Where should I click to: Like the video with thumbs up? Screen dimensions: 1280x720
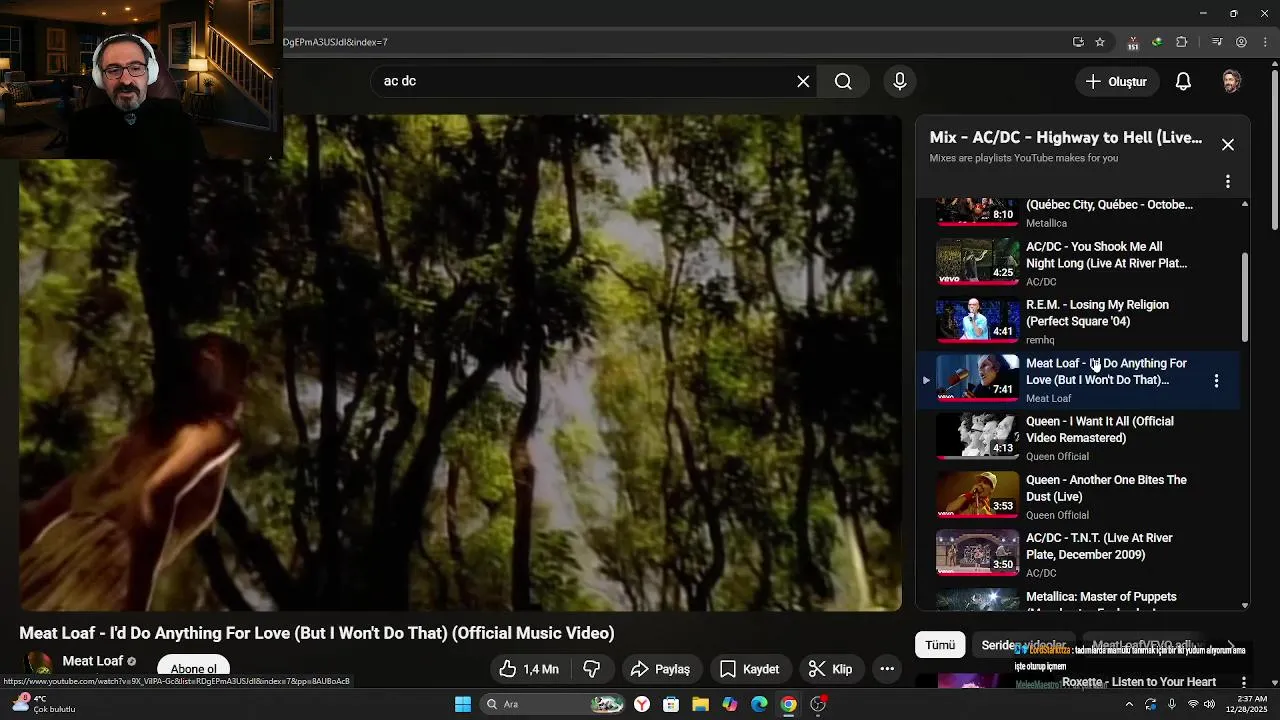[x=529, y=669]
